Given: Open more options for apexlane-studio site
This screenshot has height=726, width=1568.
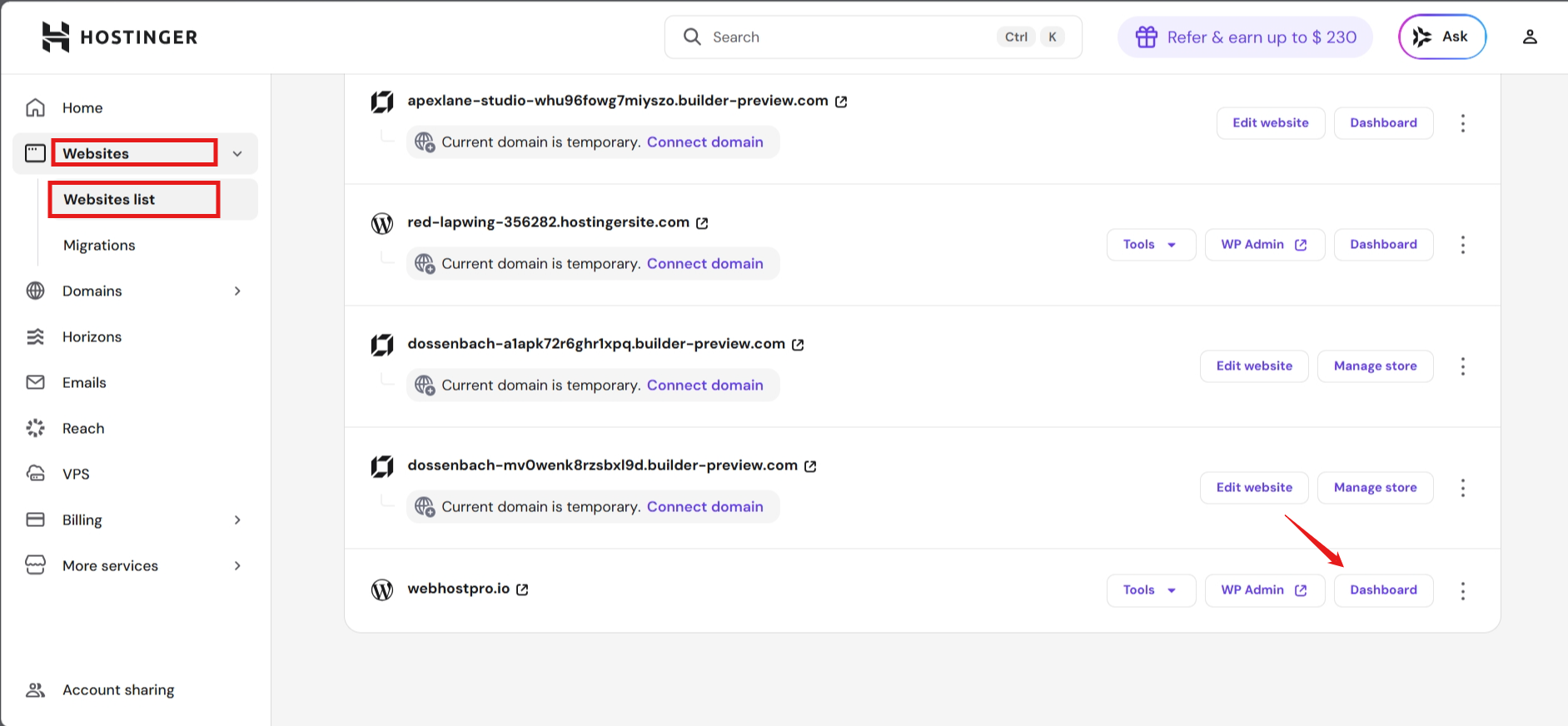Looking at the screenshot, I should (x=1463, y=123).
